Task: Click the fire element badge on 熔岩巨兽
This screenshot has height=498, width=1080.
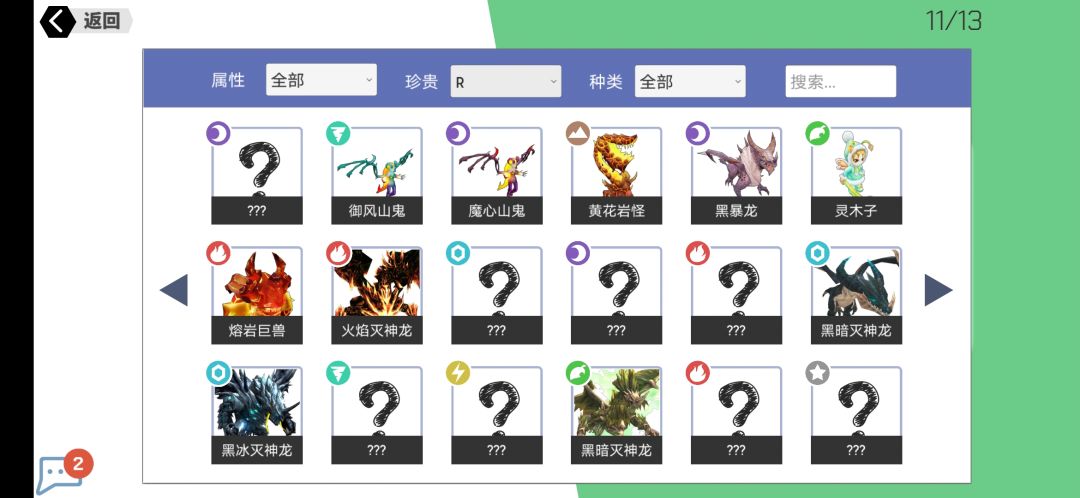Action: click(x=218, y=253)
